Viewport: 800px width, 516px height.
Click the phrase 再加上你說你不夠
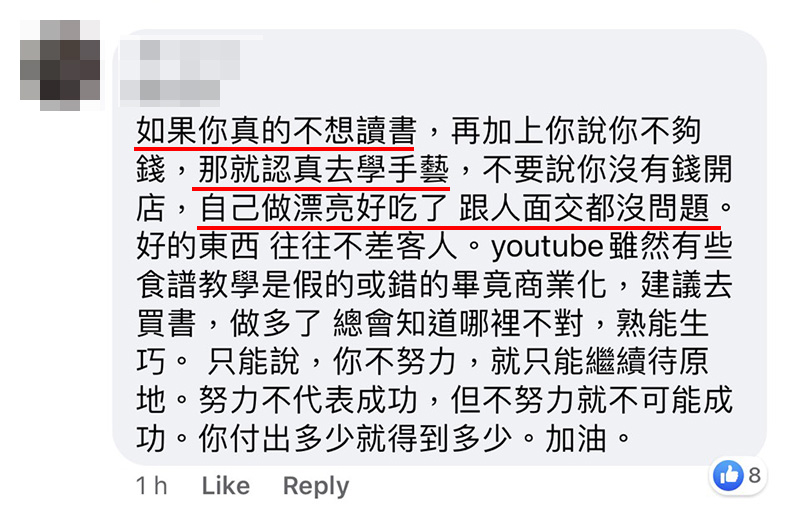(x=576, y=131)
